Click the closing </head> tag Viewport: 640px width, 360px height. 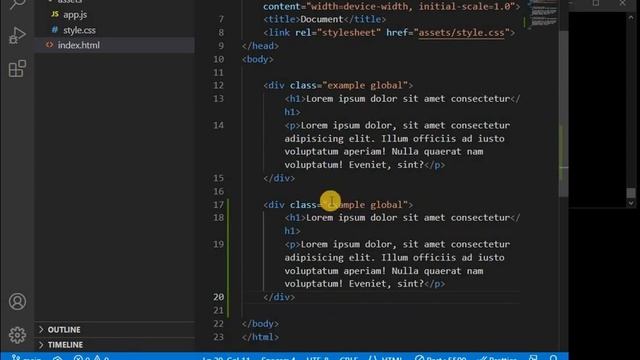[x=260, y=46]
